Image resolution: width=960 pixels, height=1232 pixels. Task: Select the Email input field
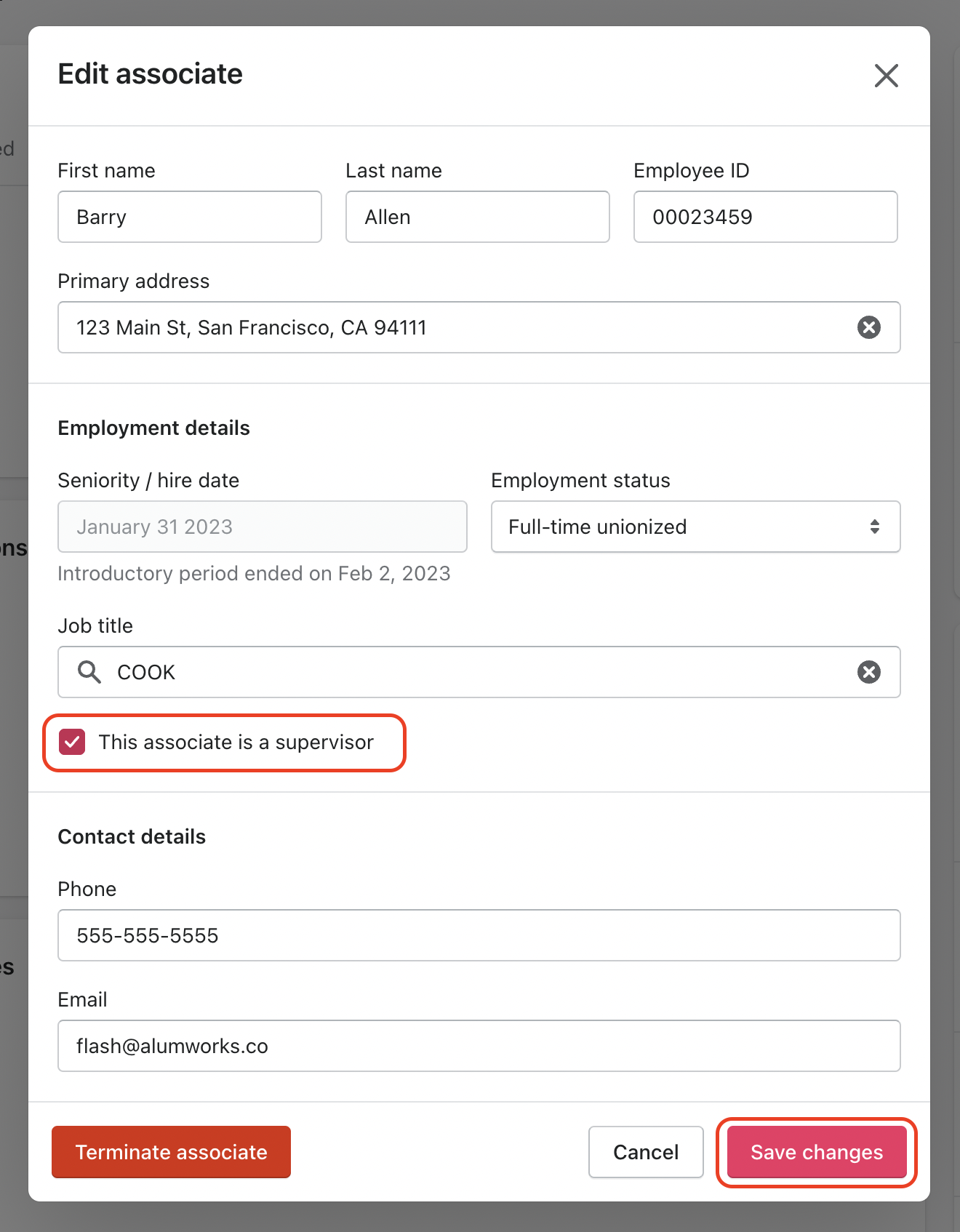tap(479, 1046)
